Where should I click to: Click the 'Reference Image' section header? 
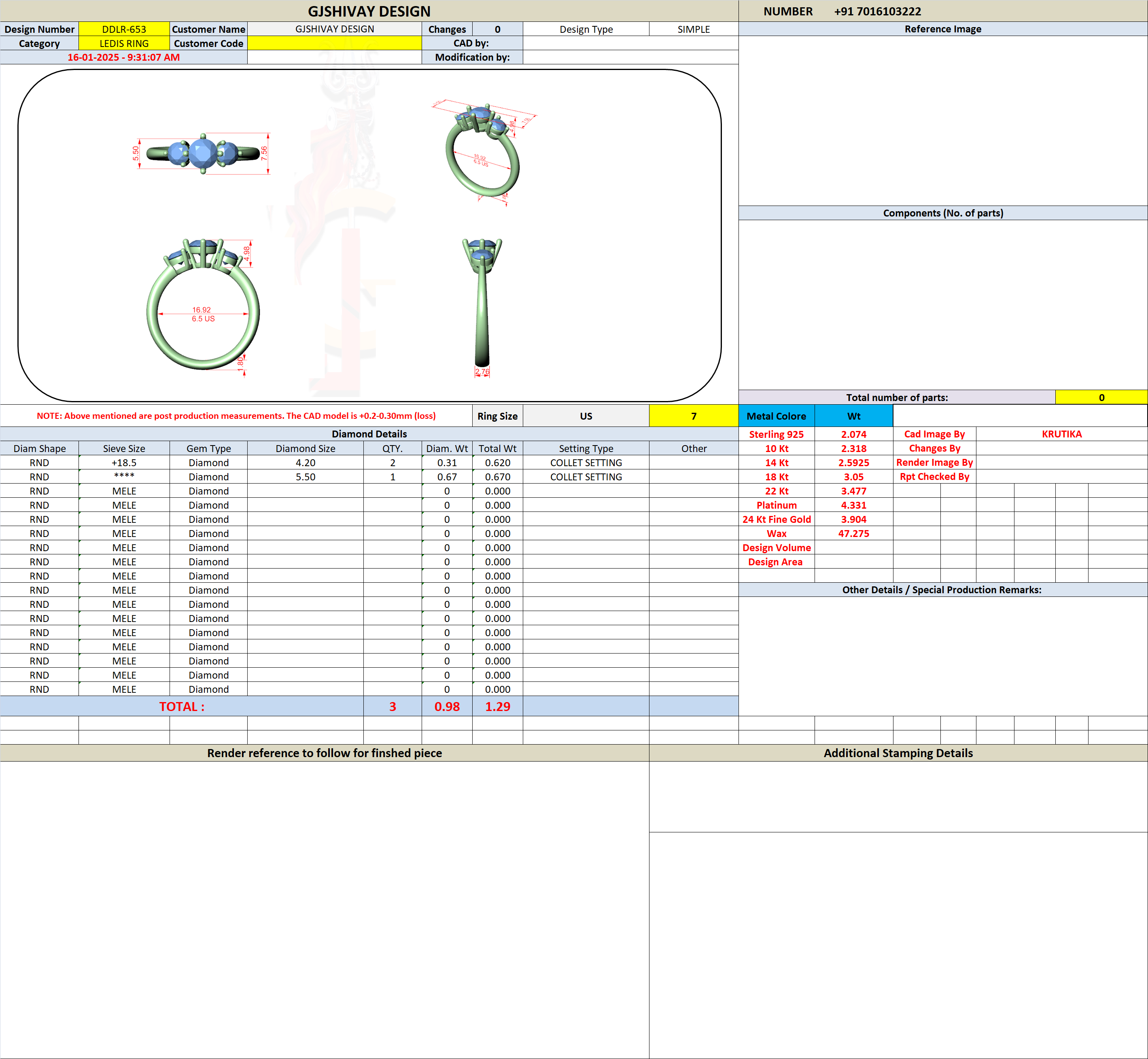tap(943, 29)
